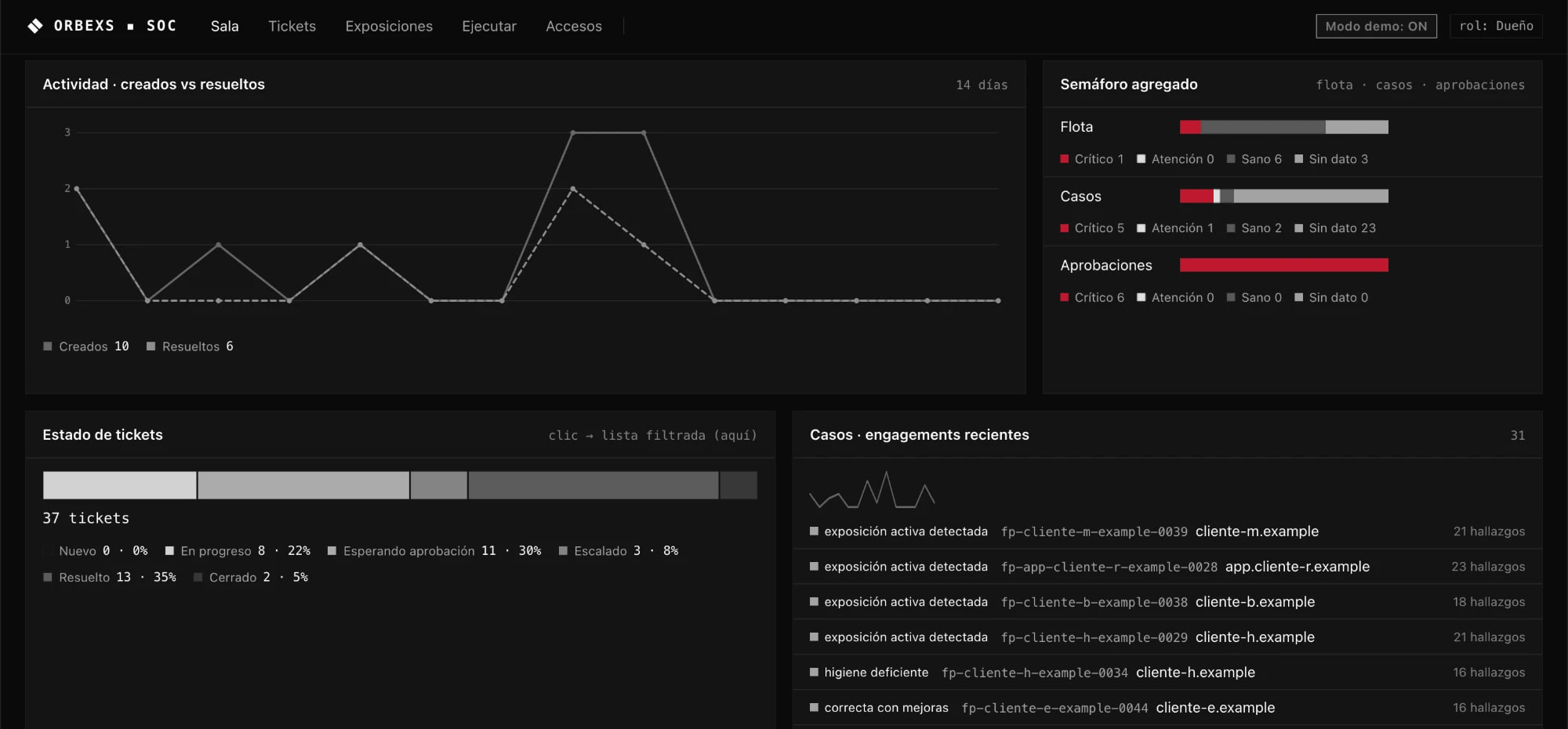1568x729 pixels.
Task: Click the Creados legend square
Action: pyautogui.click(x=48, y=346)
